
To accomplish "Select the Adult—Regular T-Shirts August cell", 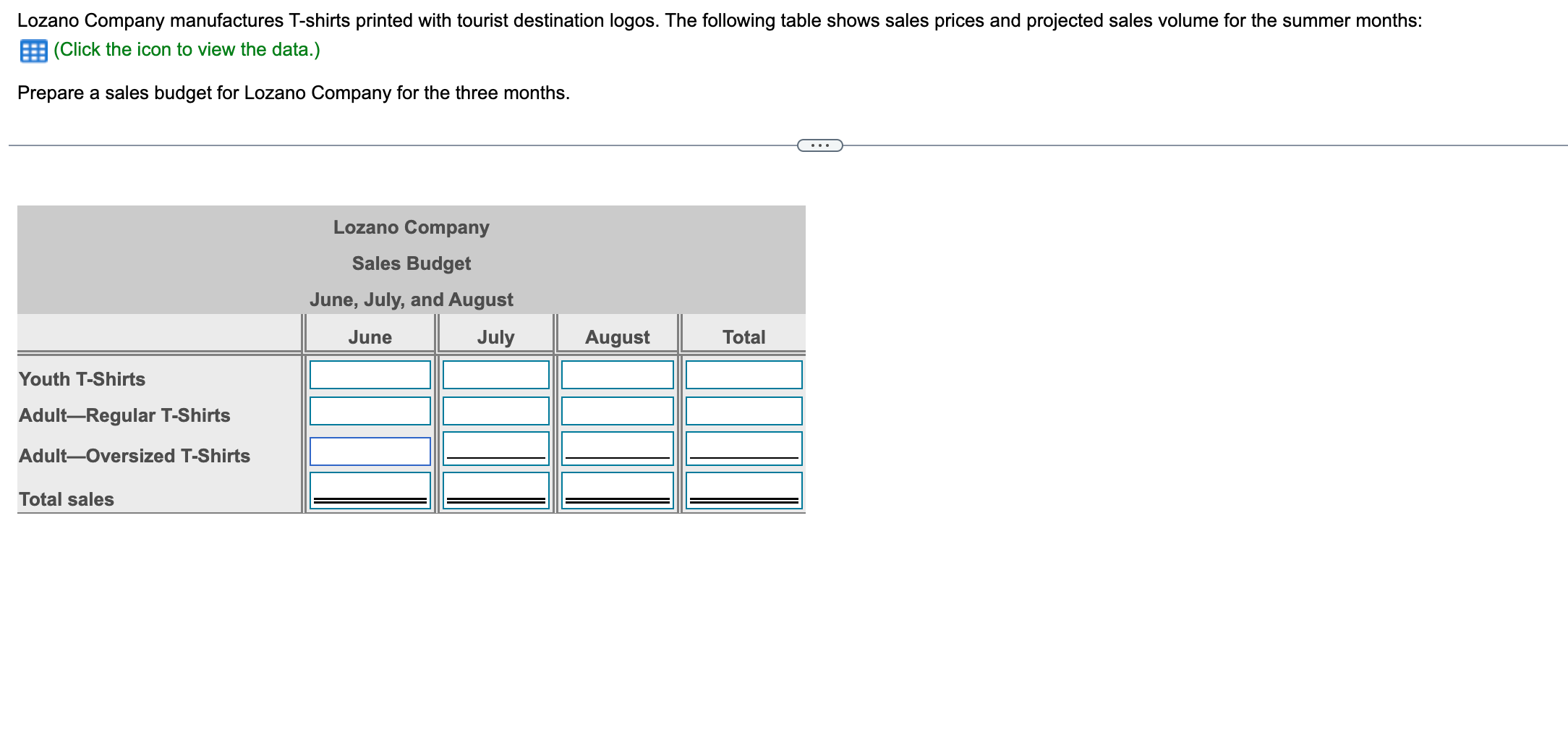I will coord(618,412).
